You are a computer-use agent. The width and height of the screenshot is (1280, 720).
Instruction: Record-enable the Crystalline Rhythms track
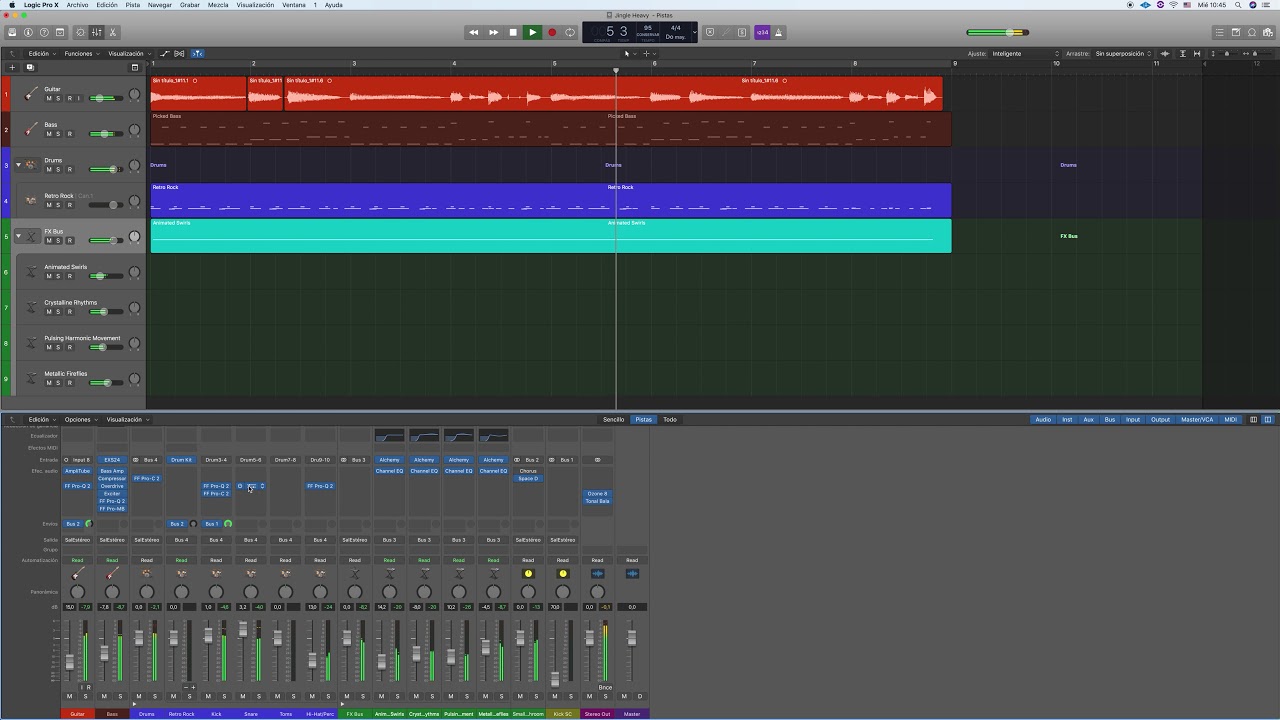pos(69,311)
